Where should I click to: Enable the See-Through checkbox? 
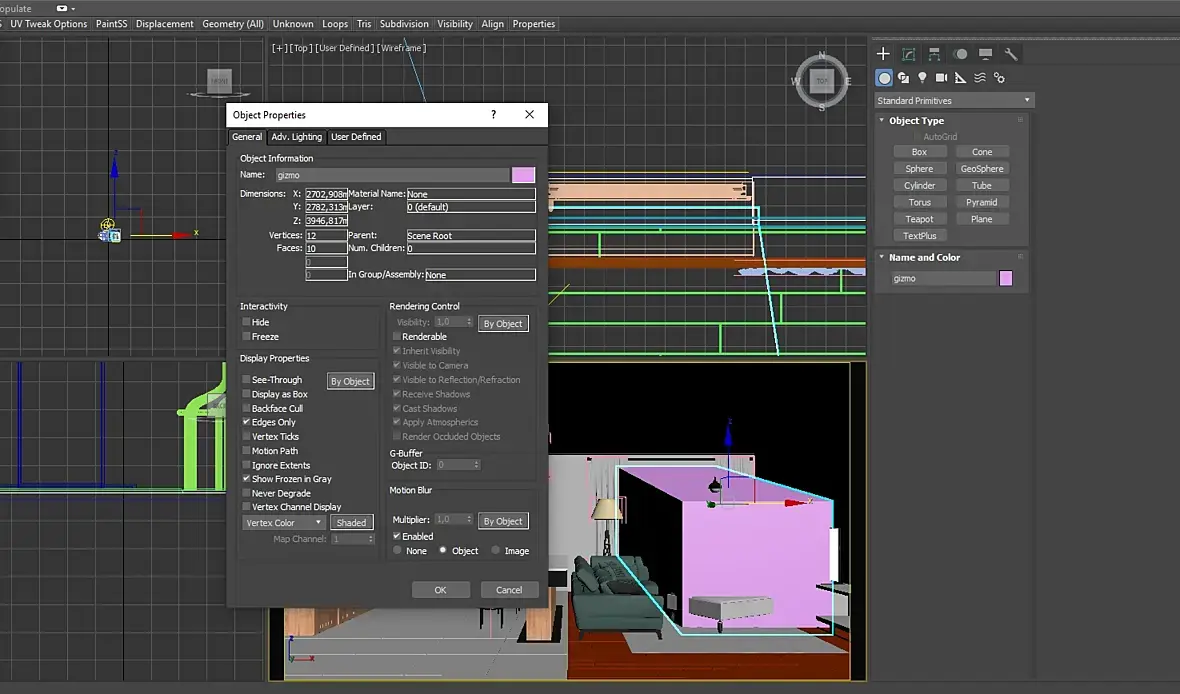(x=246, y=380)
